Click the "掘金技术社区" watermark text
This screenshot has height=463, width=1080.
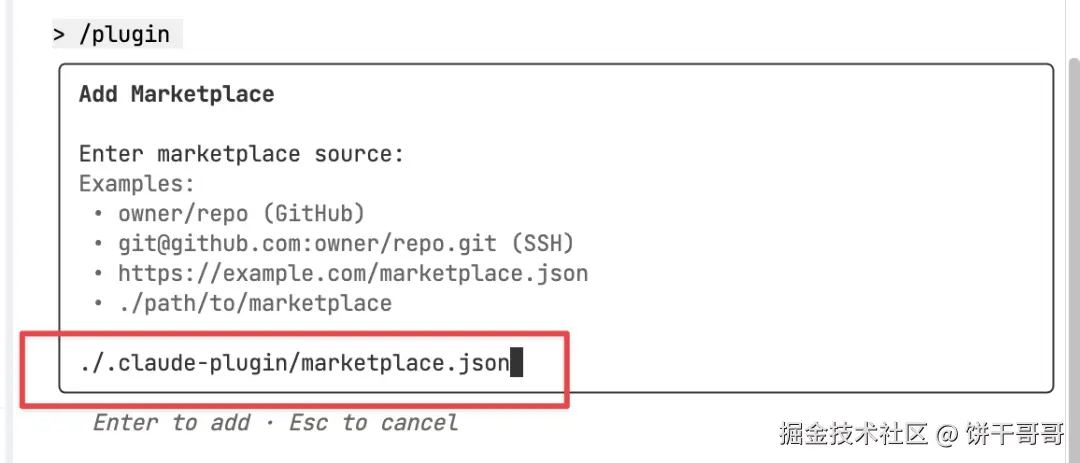852,433
